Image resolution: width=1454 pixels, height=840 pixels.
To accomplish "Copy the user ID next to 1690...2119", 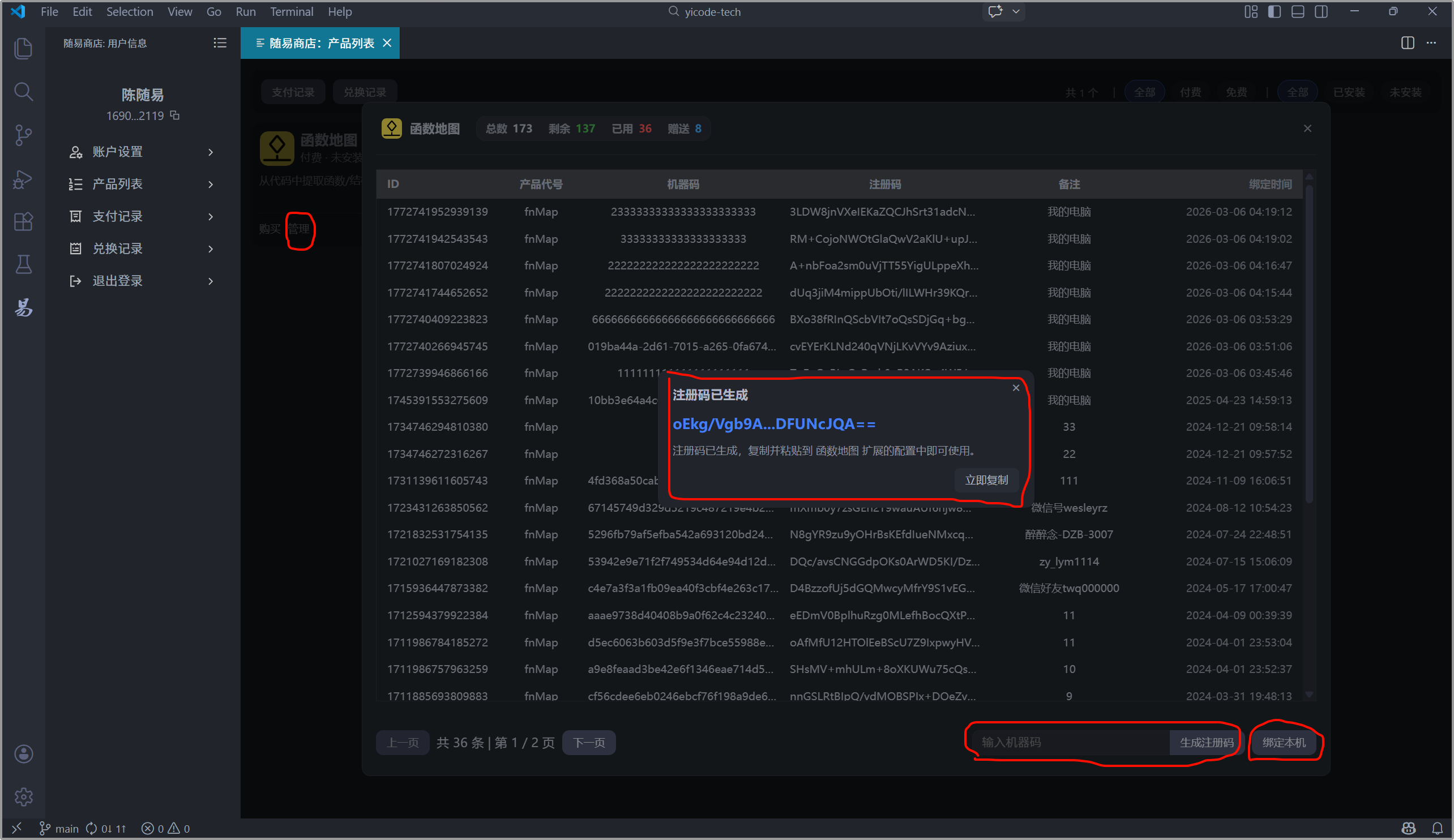I will (175, 115).
